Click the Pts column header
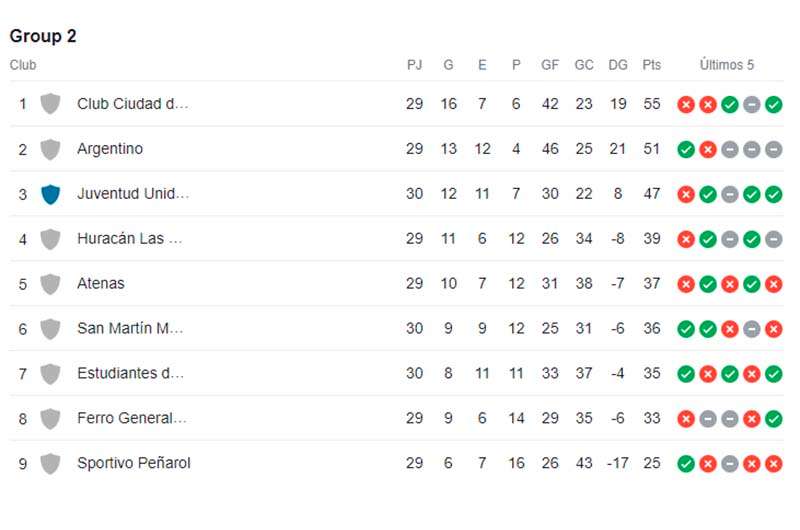Image resolution: width=800 pixels, height=530 pixels. (x=652, y=65)
